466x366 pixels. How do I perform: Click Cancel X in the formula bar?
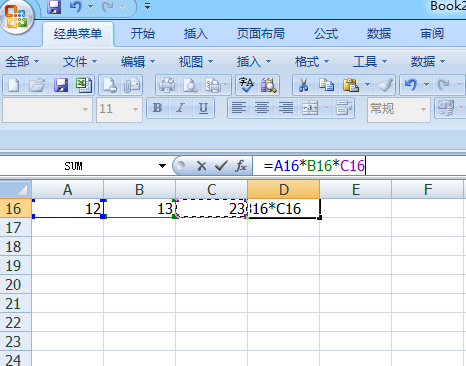coord(201,166)
